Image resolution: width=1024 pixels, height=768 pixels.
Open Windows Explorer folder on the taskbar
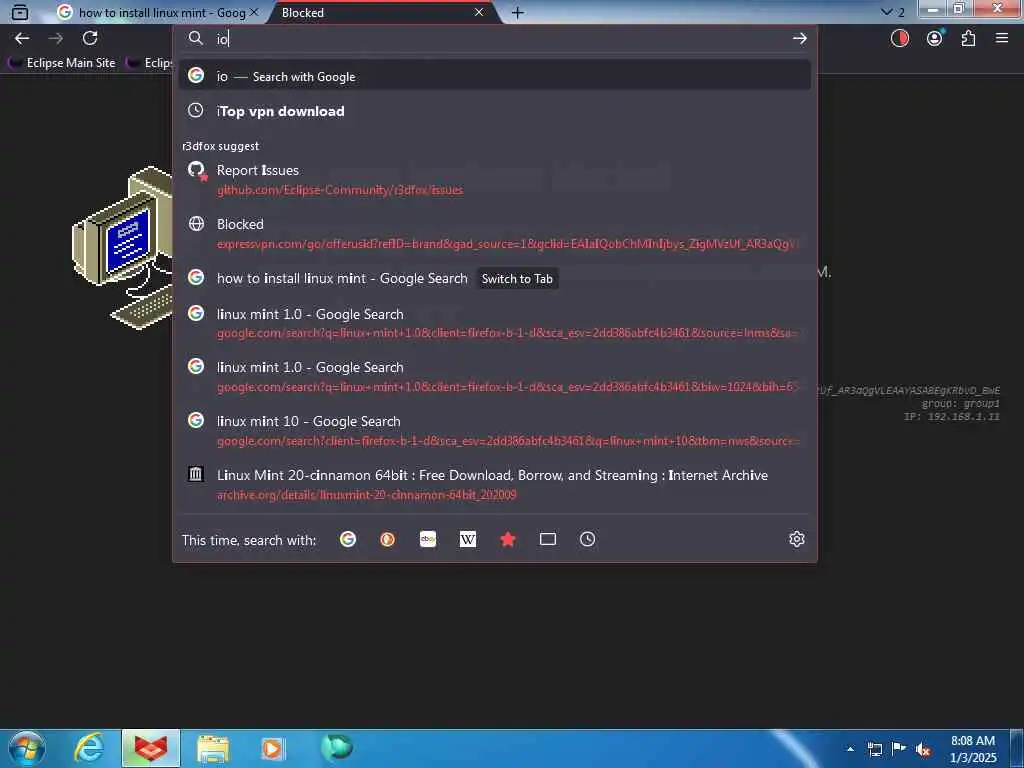[x=213, y=748]
